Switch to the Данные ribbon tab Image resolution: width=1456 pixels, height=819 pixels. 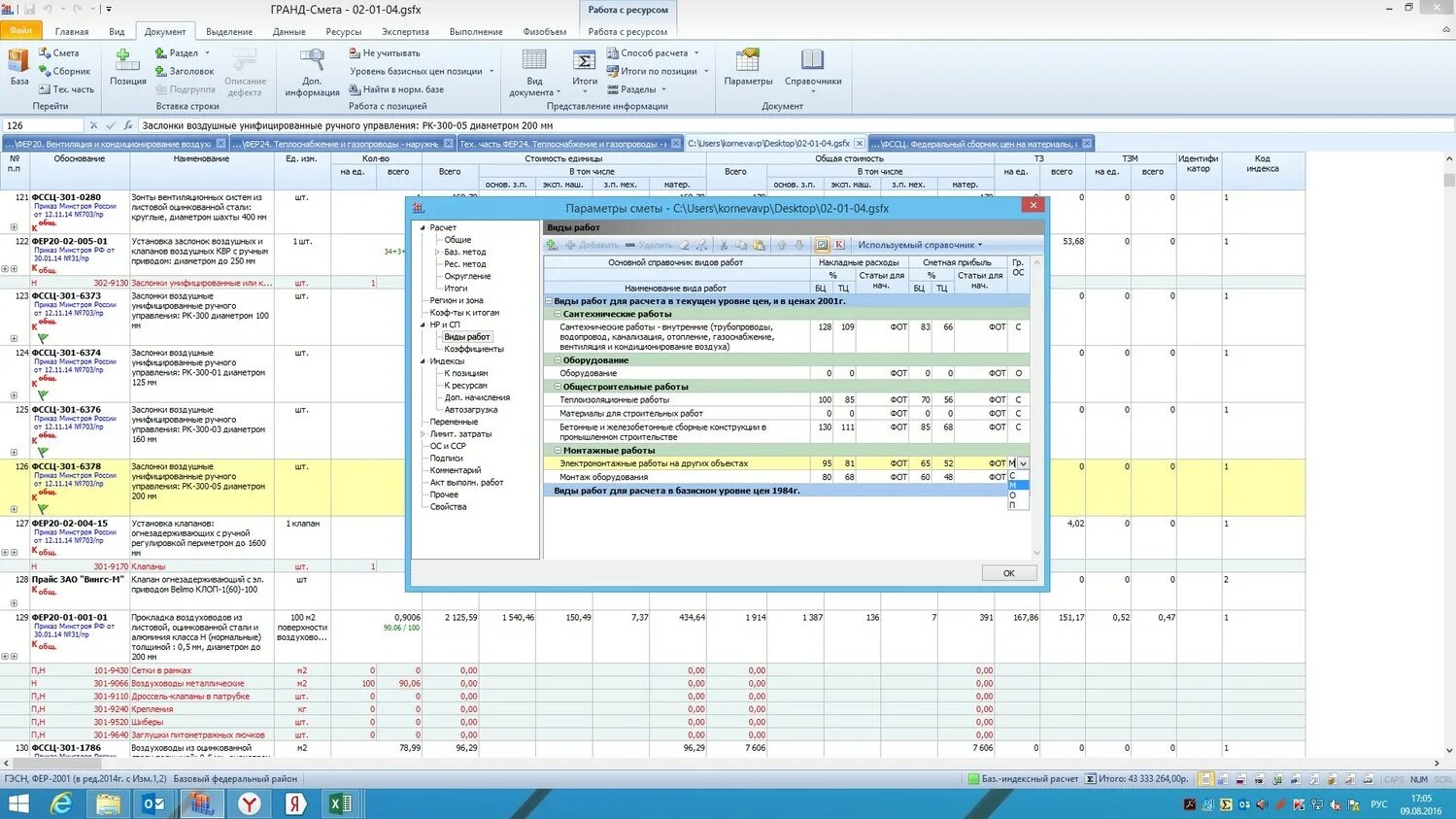[288, 31]
